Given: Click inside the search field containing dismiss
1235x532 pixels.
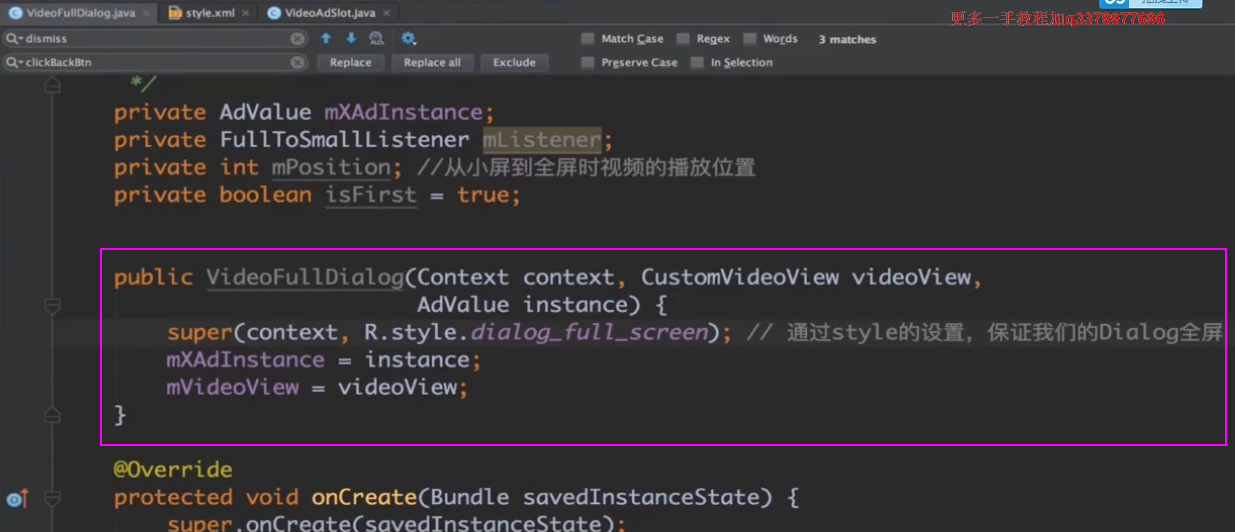Looking at the screenshot, I should [155, 38].
